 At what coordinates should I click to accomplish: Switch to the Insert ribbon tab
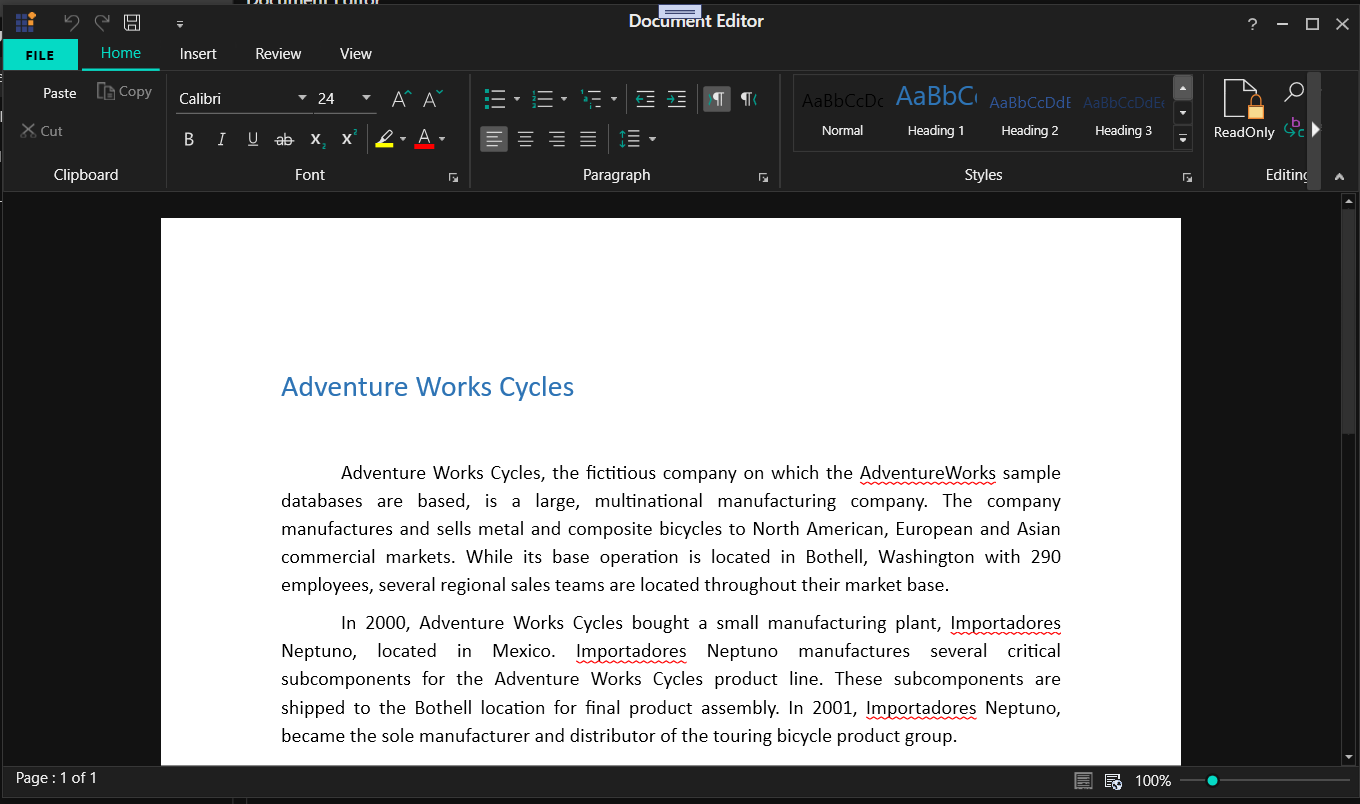(198, 54)
